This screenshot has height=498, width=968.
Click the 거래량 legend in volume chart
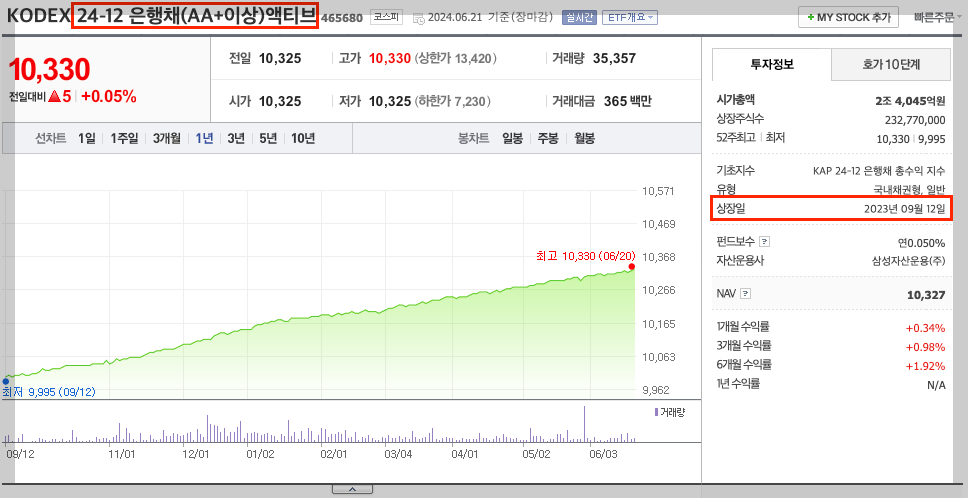click(670, 412)
